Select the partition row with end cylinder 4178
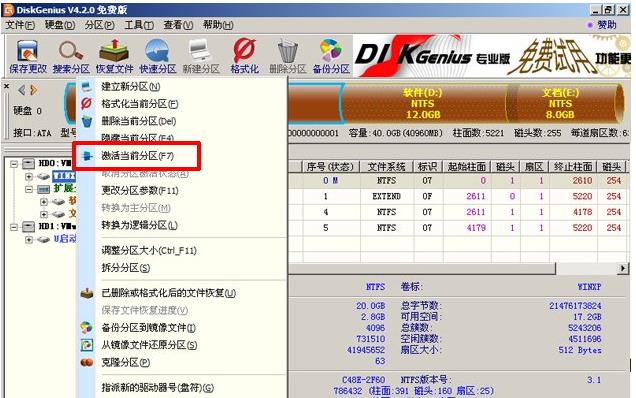This screenshot has width=636, height=398. tap(458, 212)
